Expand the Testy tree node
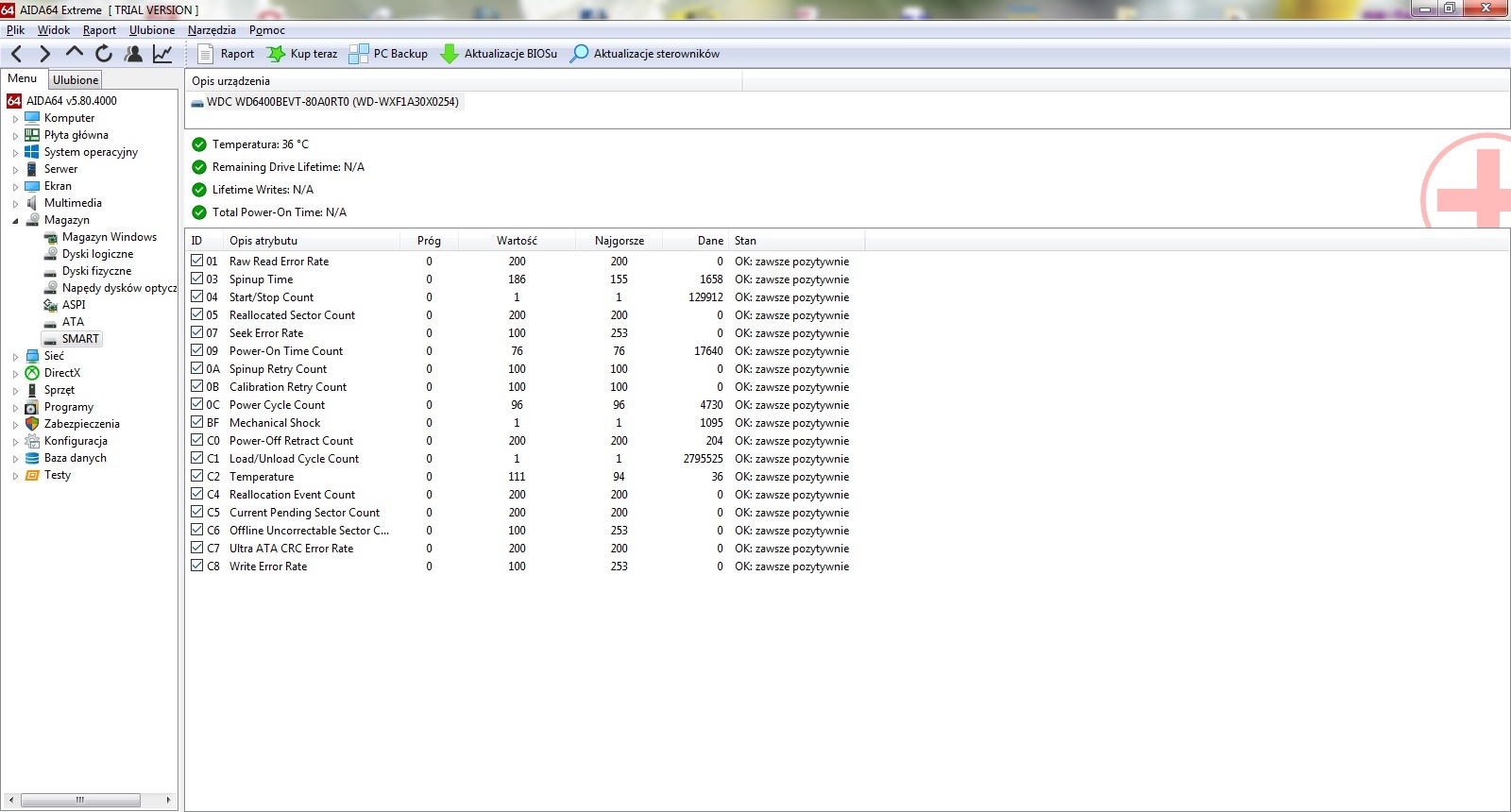The width and height of the screenshot is (1511, 812). point(15,476)
